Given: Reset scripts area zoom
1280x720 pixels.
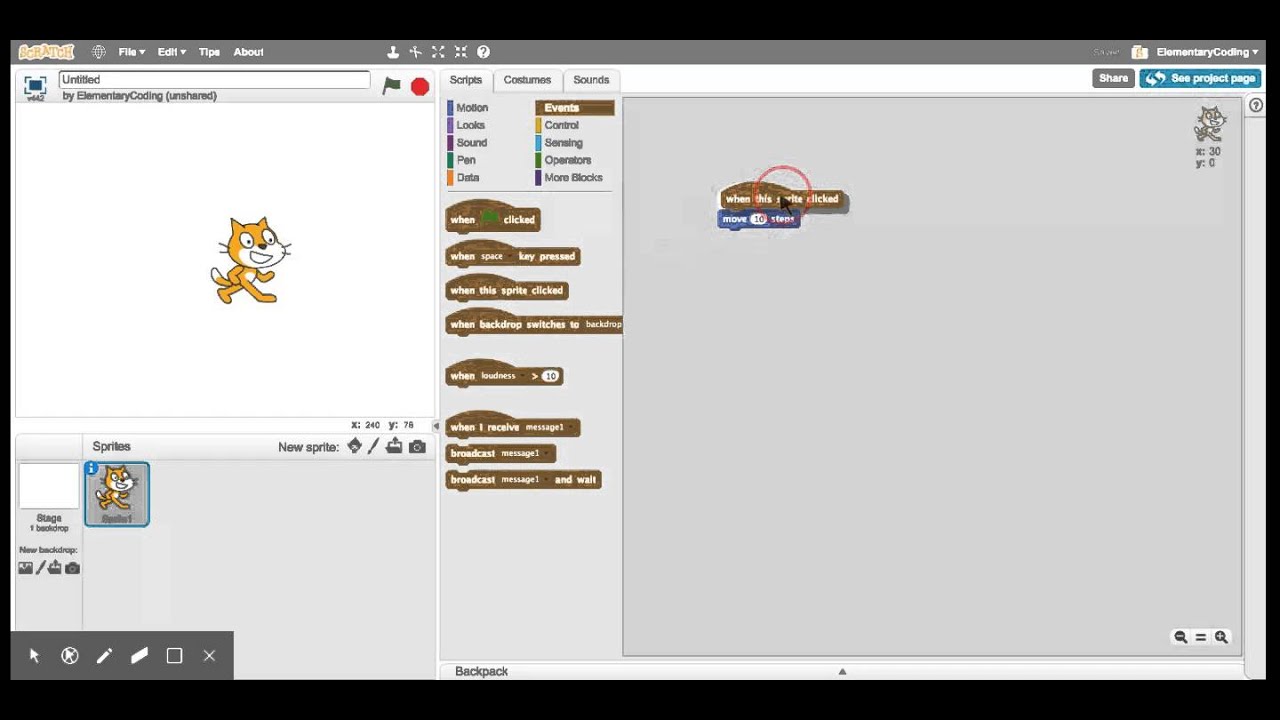Looking at the screenshot, I should tap(1201, 637).
